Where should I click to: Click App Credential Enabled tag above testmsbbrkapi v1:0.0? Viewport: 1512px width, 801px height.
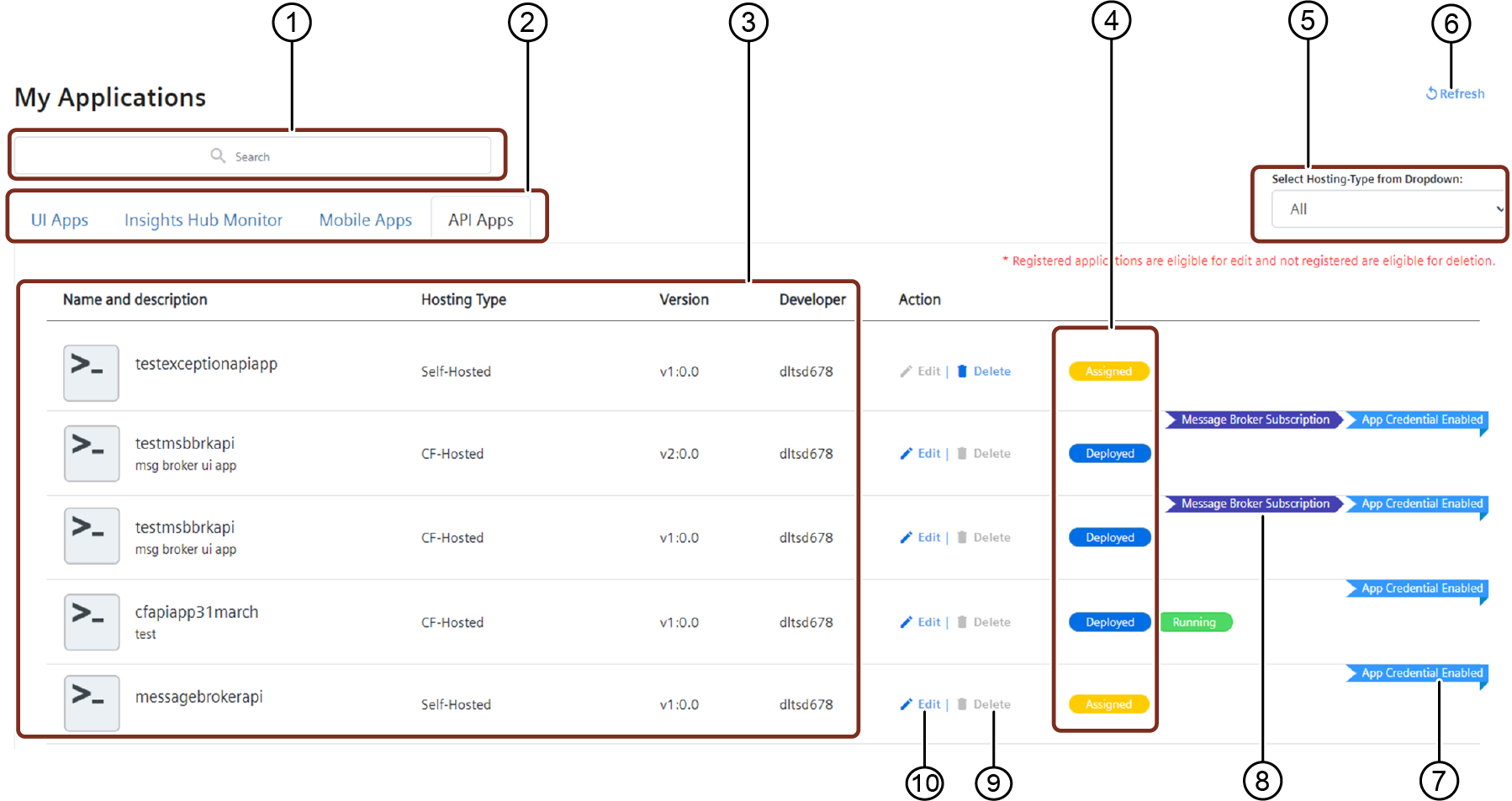[x=1418, y=504]
